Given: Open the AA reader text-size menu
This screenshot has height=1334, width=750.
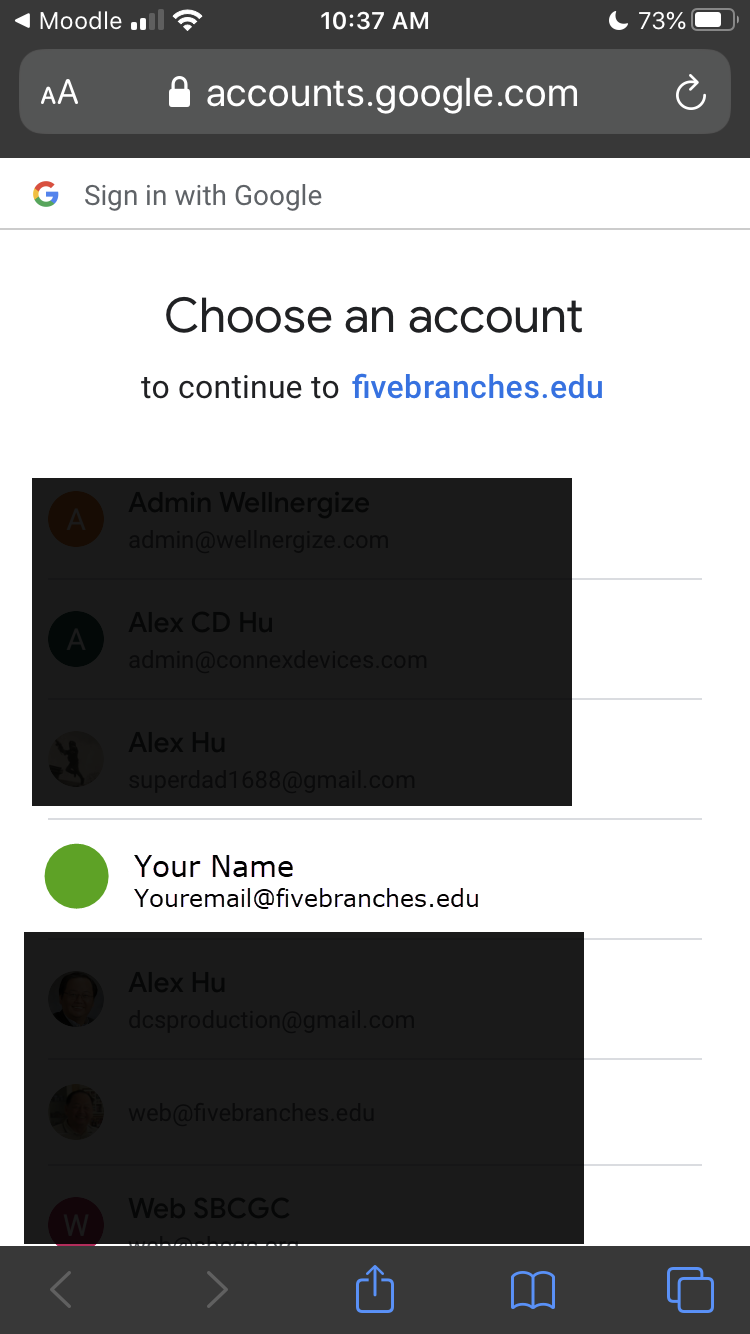Looking at the screenshot, I should pos(59,94).
